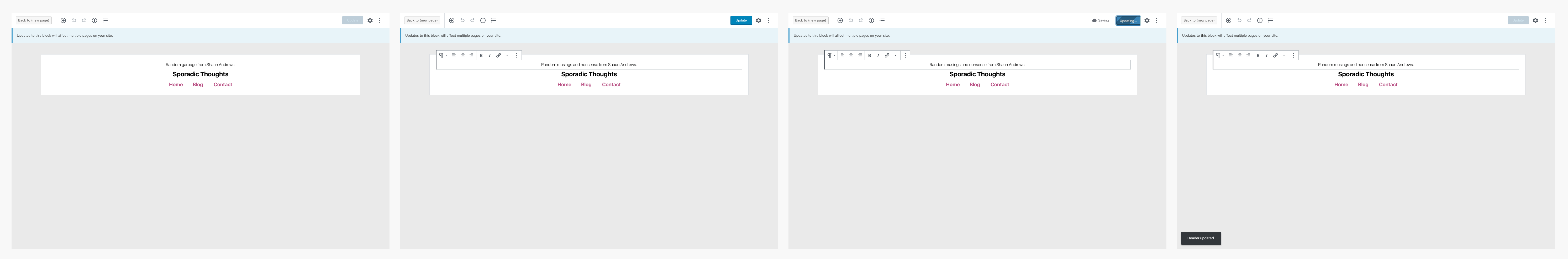1568x259 pixels.
Task: Toggle italic formatting in second panel
Action: click(x=490, y=55)
